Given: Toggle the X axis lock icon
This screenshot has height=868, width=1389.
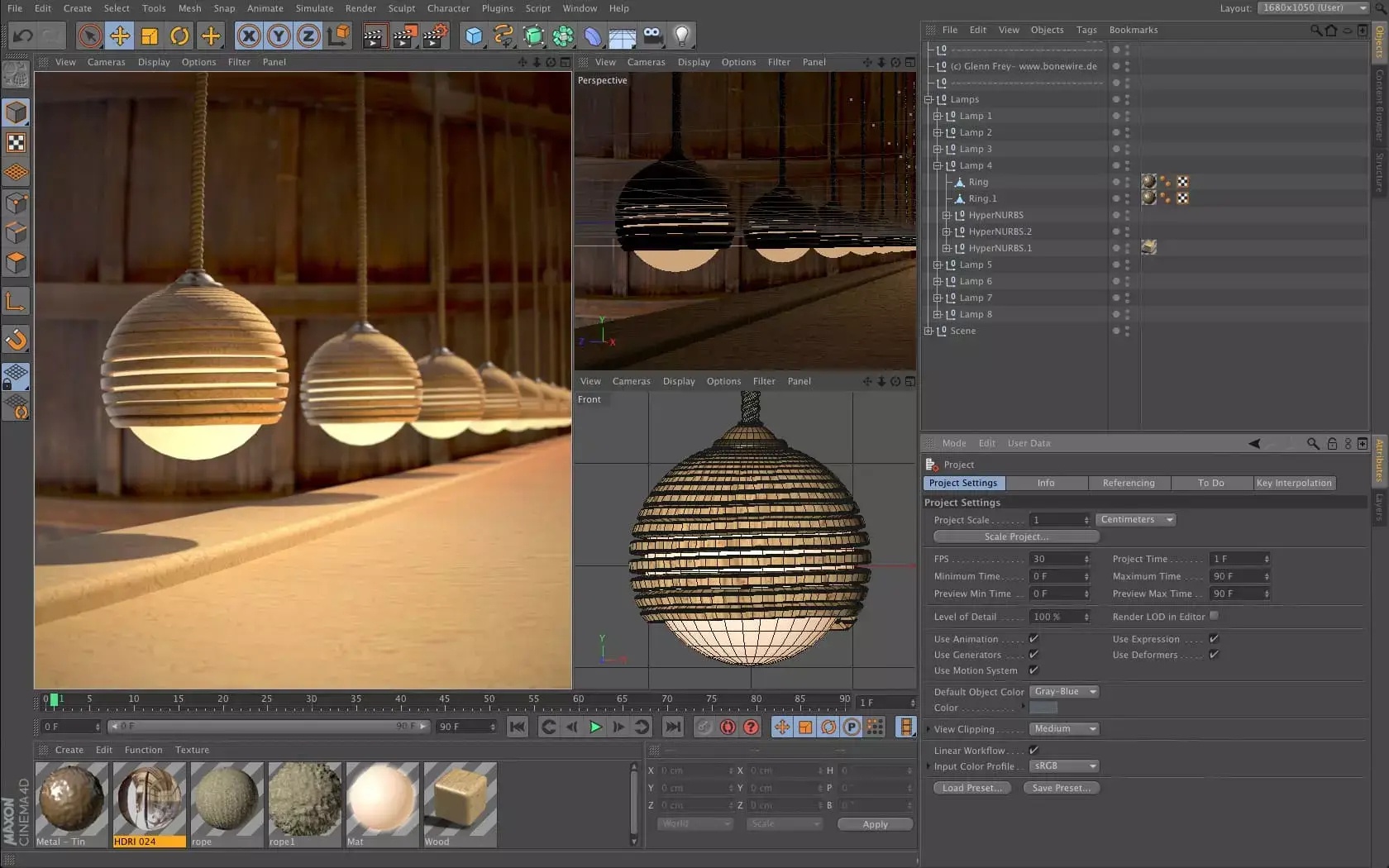Looking at the screenshot, I should pyautogui.click(x=248, y=36).
